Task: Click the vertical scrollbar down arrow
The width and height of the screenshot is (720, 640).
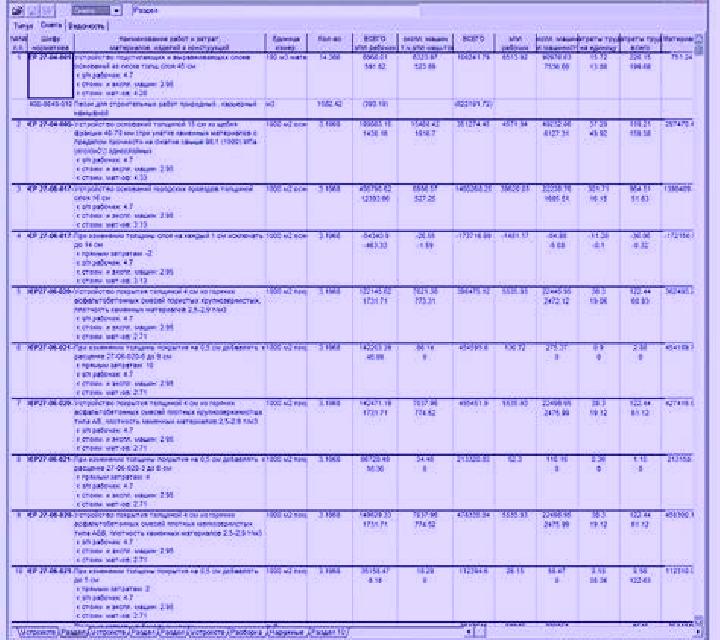Action: pyautogui.click(x=699, y=621)
